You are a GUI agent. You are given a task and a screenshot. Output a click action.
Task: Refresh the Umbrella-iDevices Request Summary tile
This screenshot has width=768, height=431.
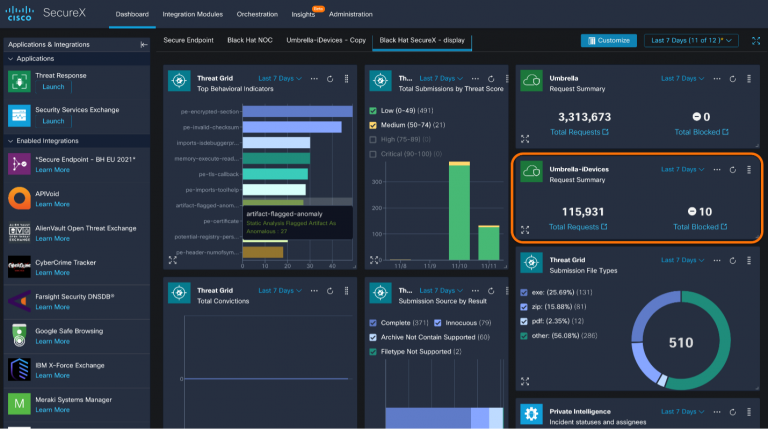[x=733, y=170]
